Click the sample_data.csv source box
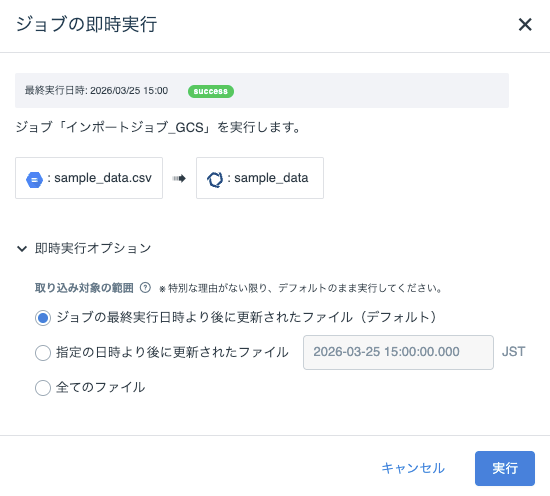 click(89, 178)
